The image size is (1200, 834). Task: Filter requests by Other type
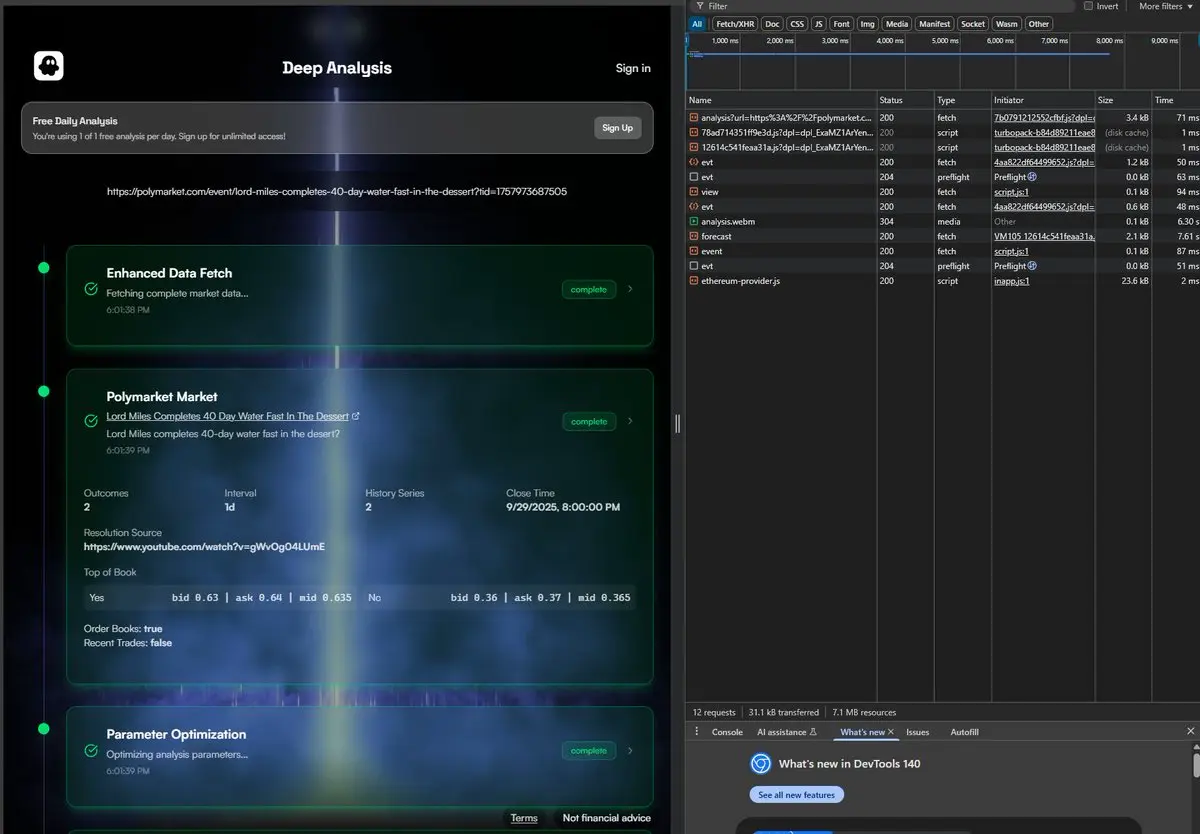click(1039, 24)
